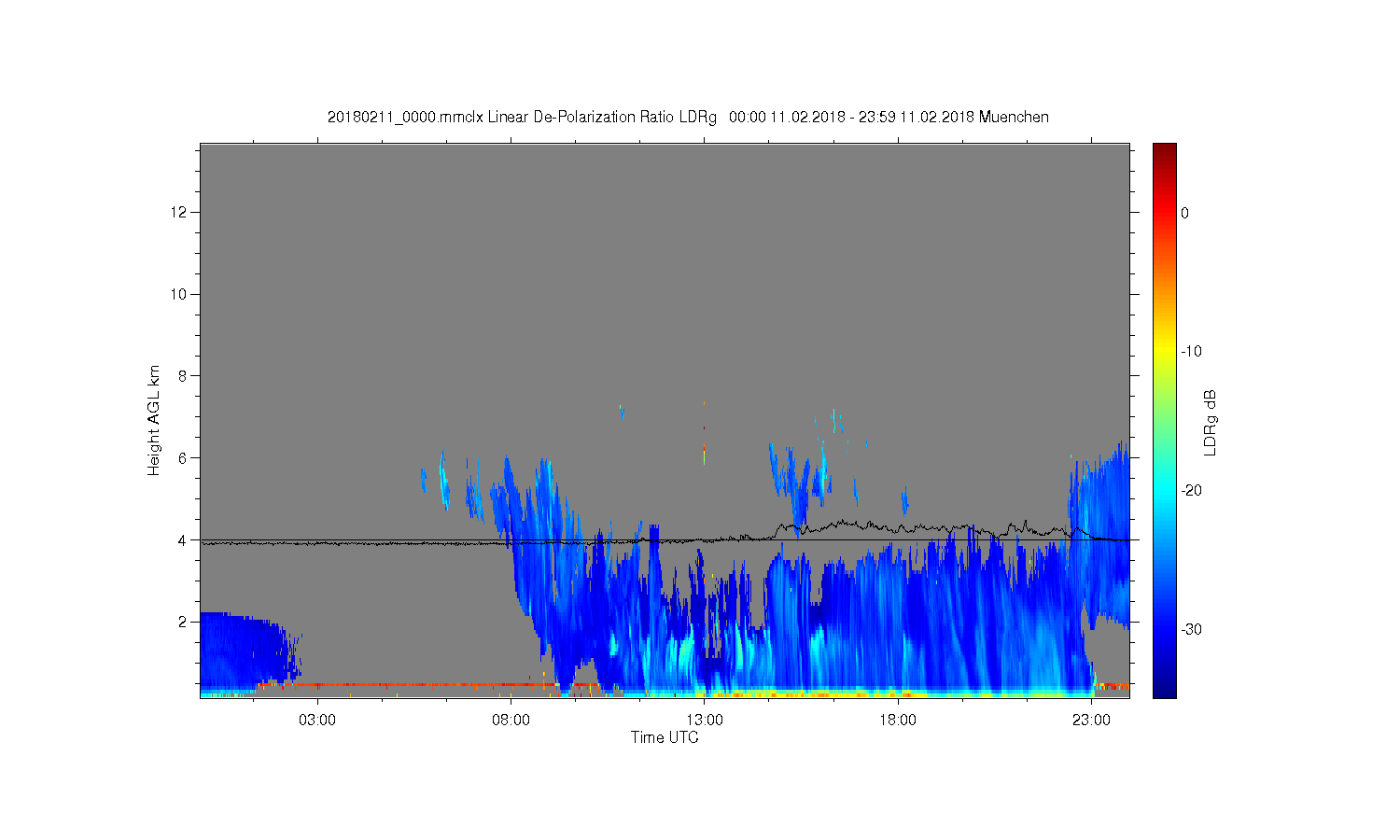The image size is (1400, 840).
Task: Select the "Time UTC" axis label
Action: pyautogui.click(x=665, y=737)
